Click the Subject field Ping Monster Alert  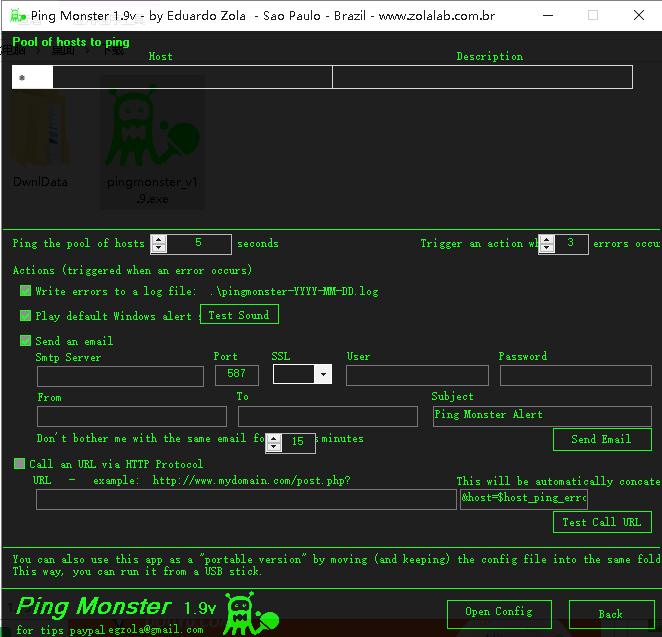click(x=542, y=416)
